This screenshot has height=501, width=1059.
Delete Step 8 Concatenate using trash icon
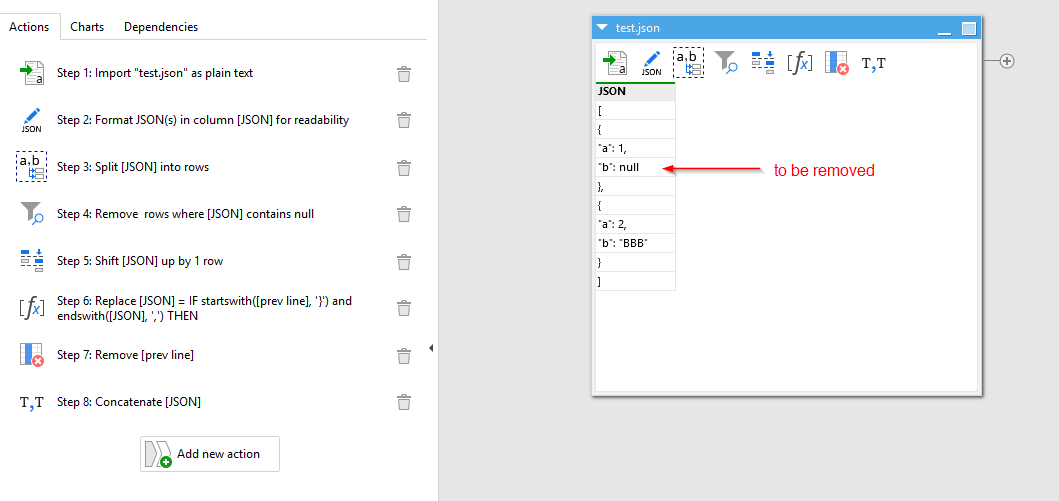pyautogui.click(x=403, y=402)
